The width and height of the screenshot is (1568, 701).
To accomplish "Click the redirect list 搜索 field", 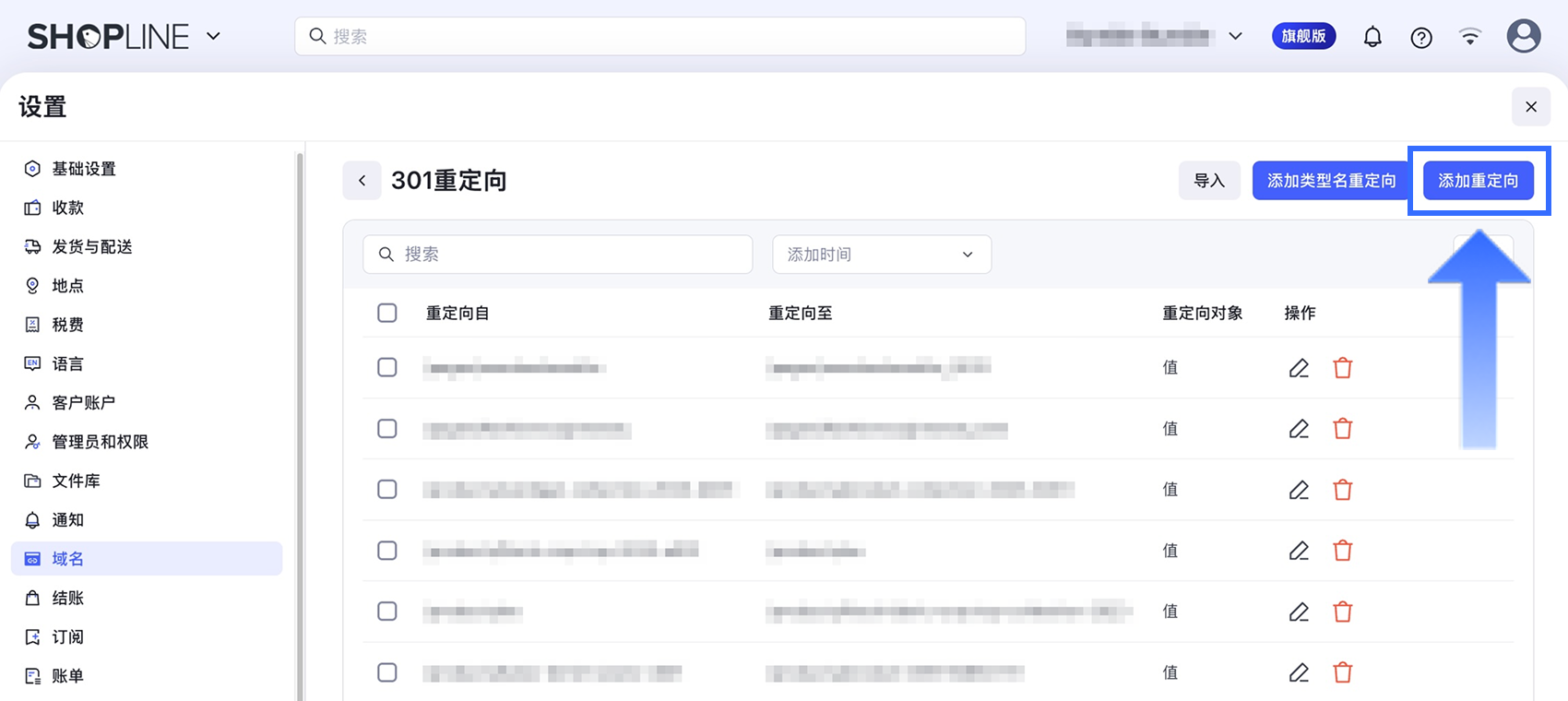I will (x=558, y=255).
